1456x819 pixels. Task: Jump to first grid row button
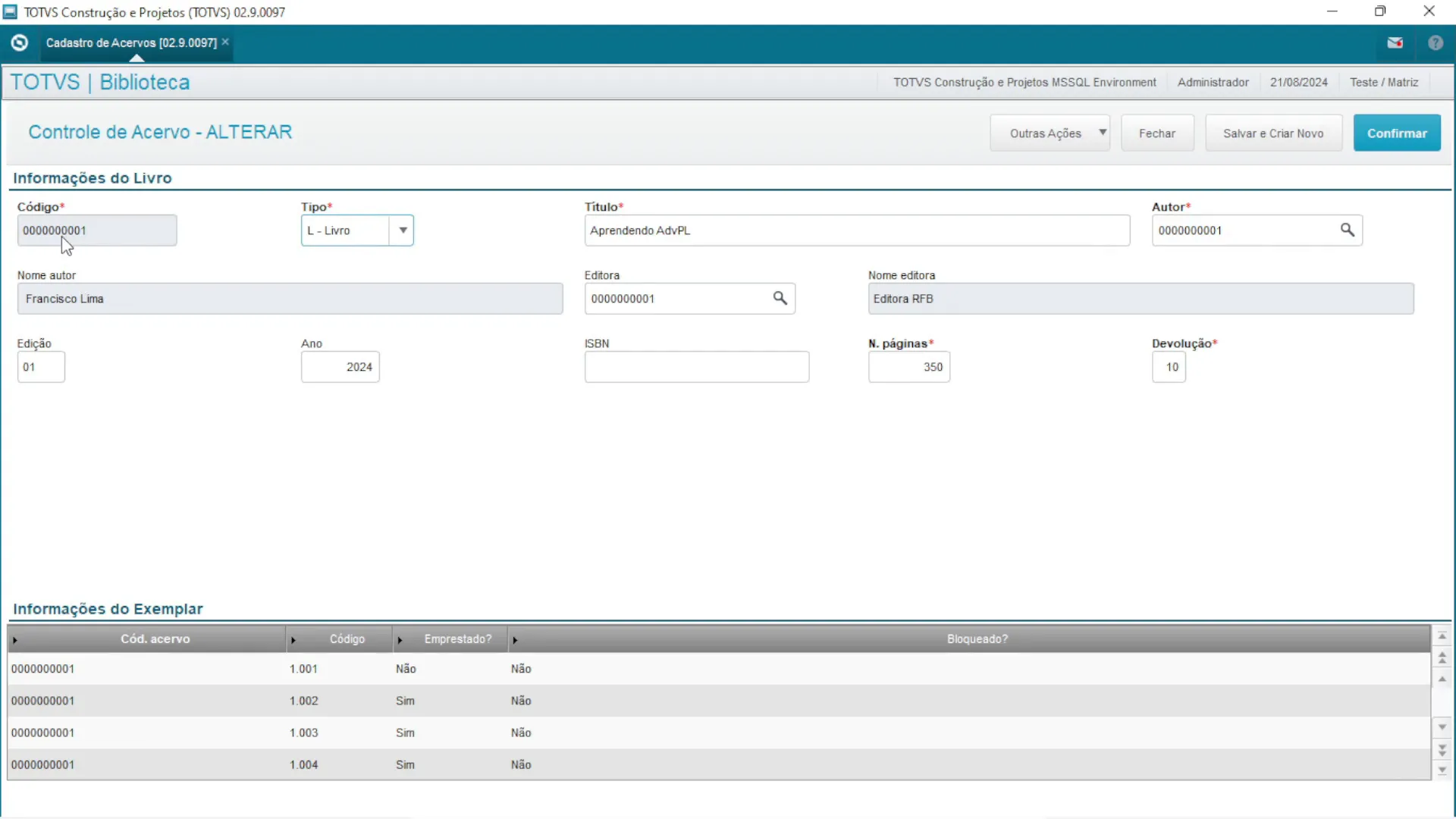pyautogui.click(x=1442, y=636)
